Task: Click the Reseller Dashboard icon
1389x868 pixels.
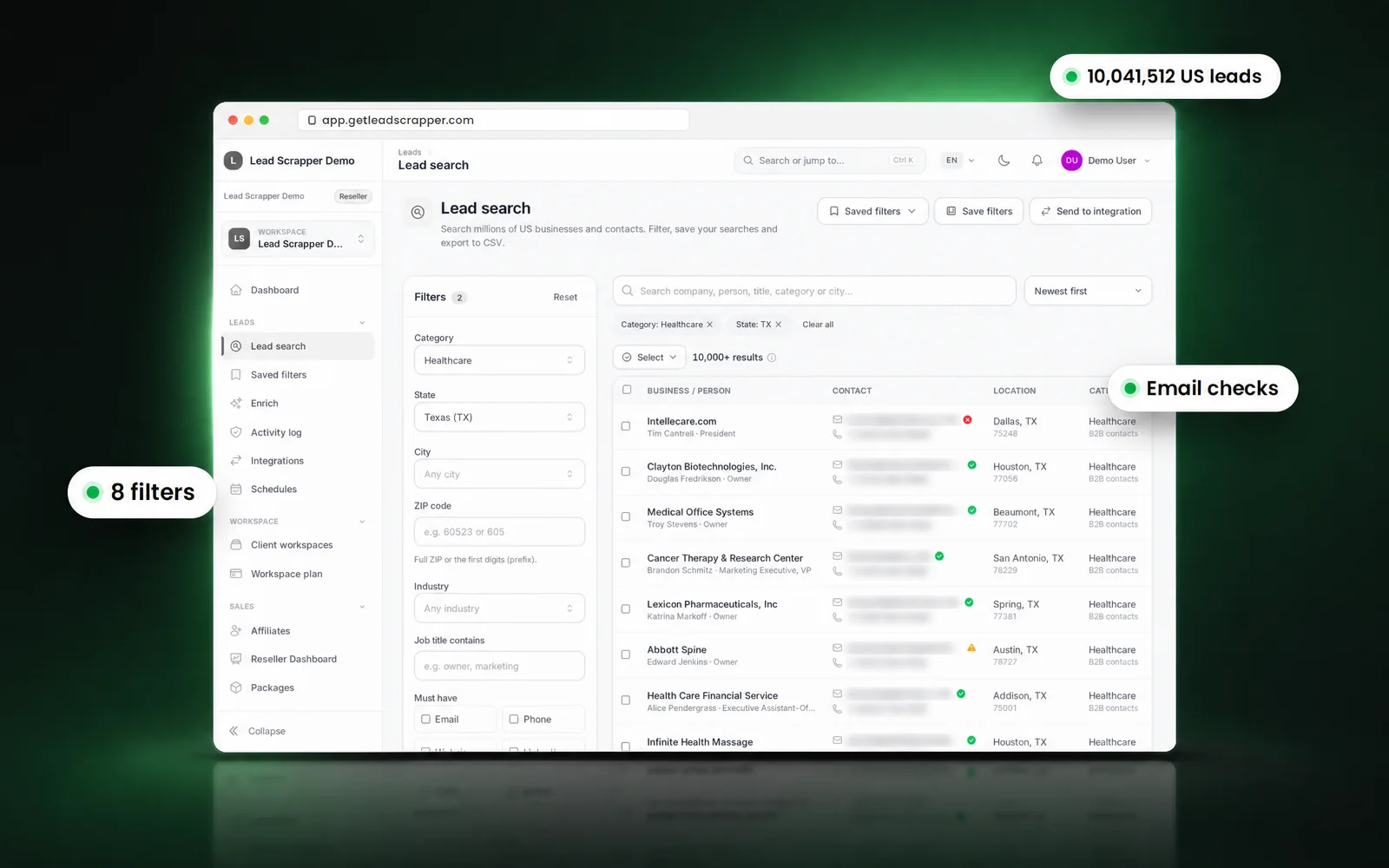Action: 235,659
